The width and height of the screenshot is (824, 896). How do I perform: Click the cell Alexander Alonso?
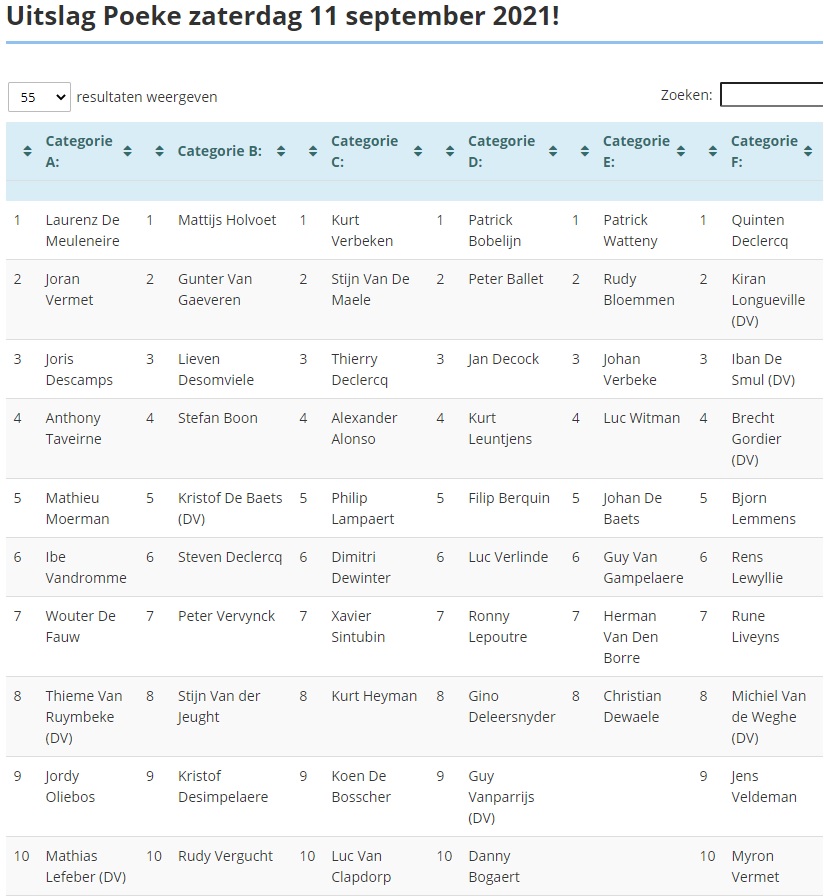[x=364, y=428]
